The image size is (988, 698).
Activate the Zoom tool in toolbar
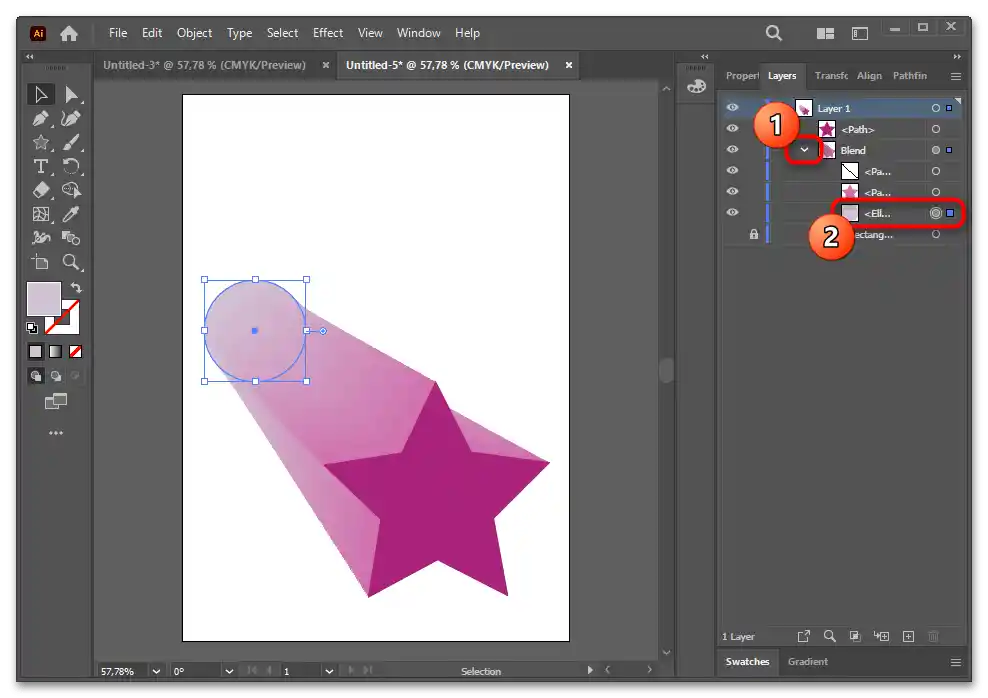tap(71, 262)
